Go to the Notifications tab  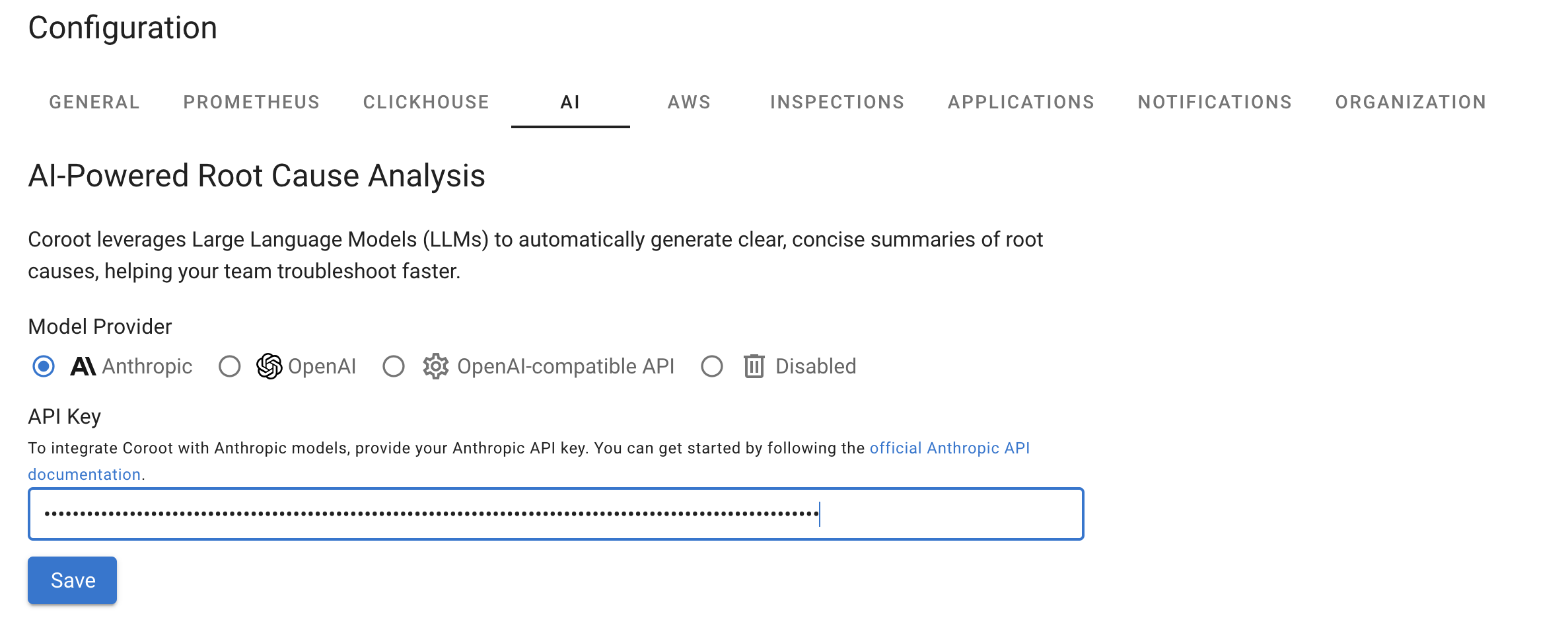click(1215, 102)
